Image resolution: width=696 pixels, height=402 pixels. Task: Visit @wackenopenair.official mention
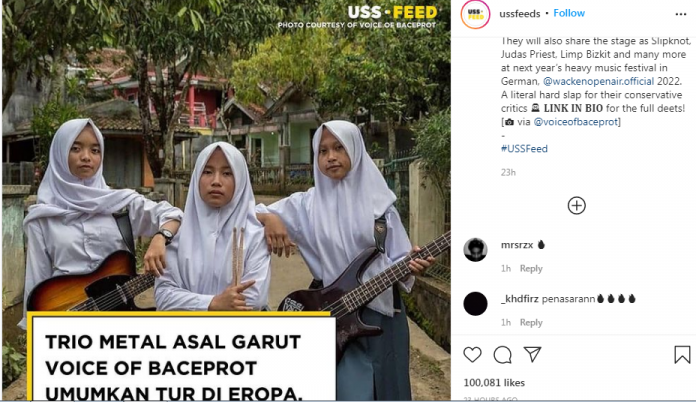(598, 81)
